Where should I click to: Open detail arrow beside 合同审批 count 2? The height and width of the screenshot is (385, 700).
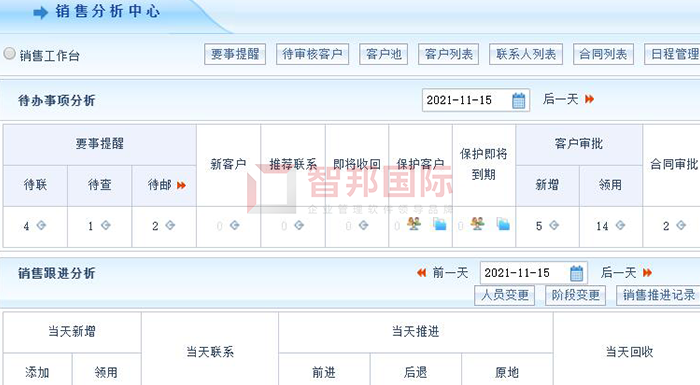click(x=681, y=226)
